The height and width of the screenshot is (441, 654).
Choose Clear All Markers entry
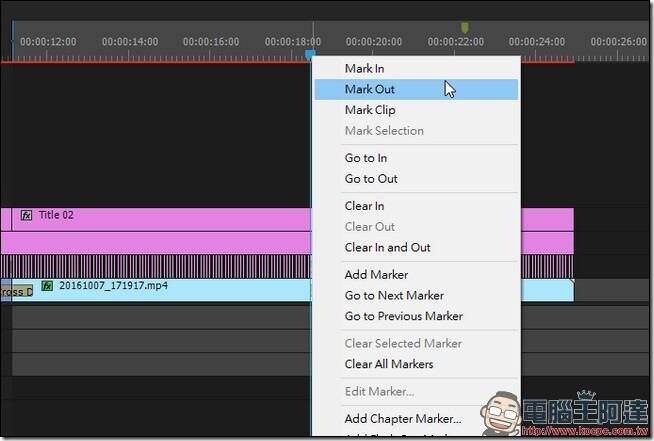tap(416, 364)
